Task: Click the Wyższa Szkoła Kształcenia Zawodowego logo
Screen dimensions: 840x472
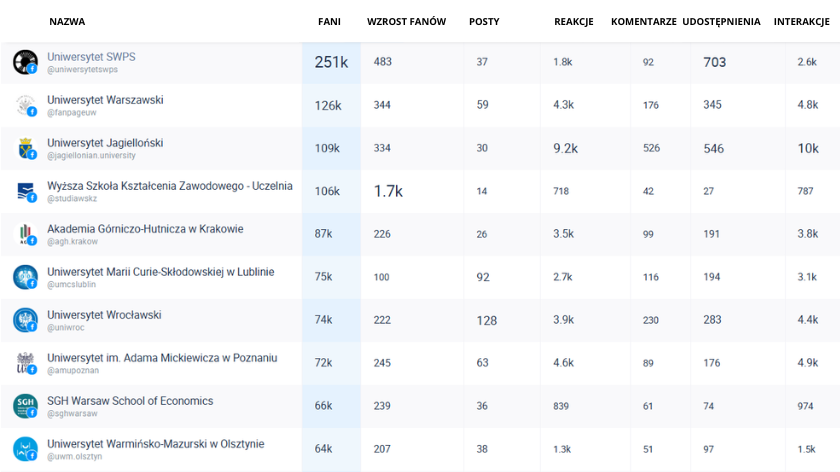Action: point(25,191)
